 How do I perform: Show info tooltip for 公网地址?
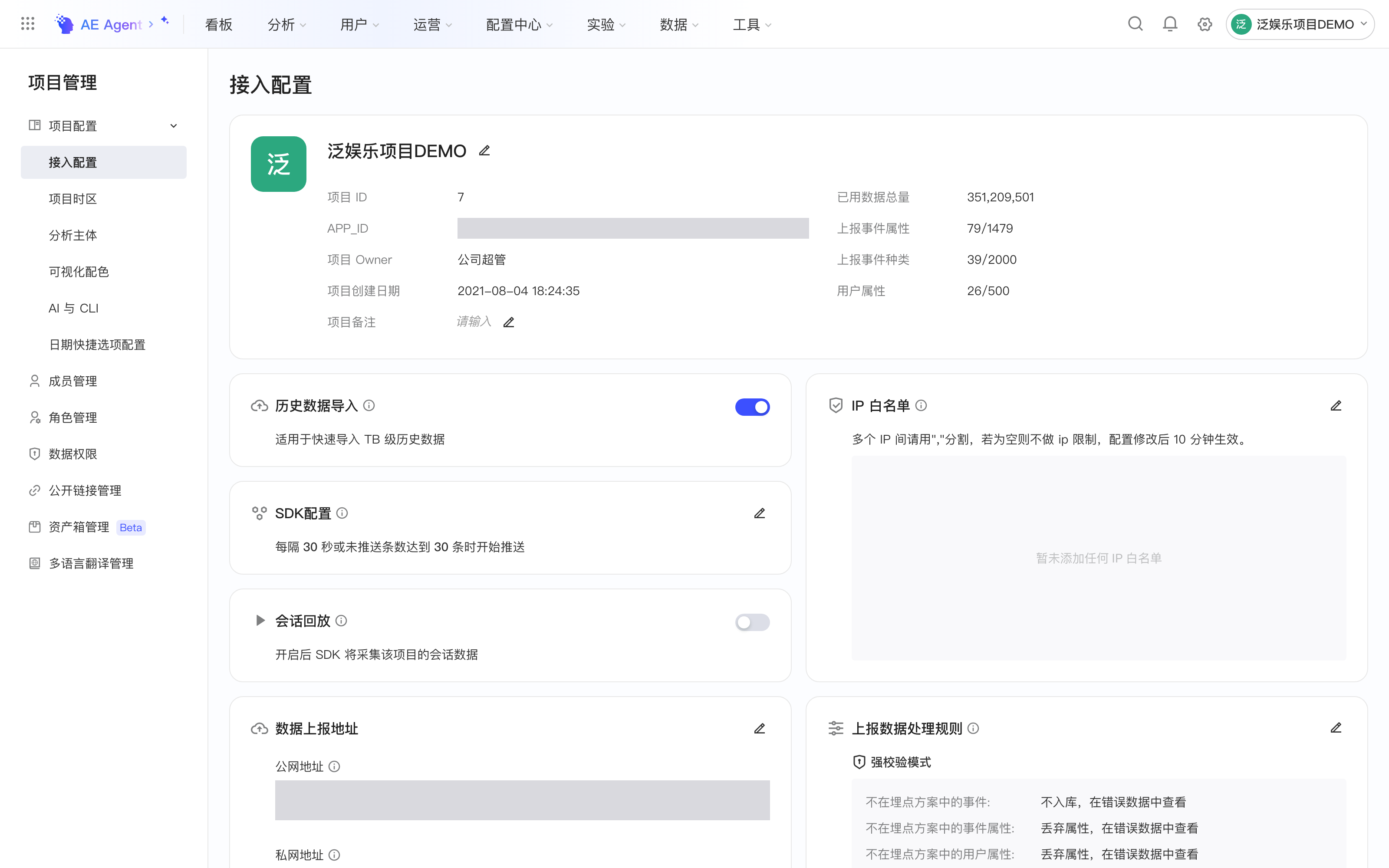tap(334, 766)
